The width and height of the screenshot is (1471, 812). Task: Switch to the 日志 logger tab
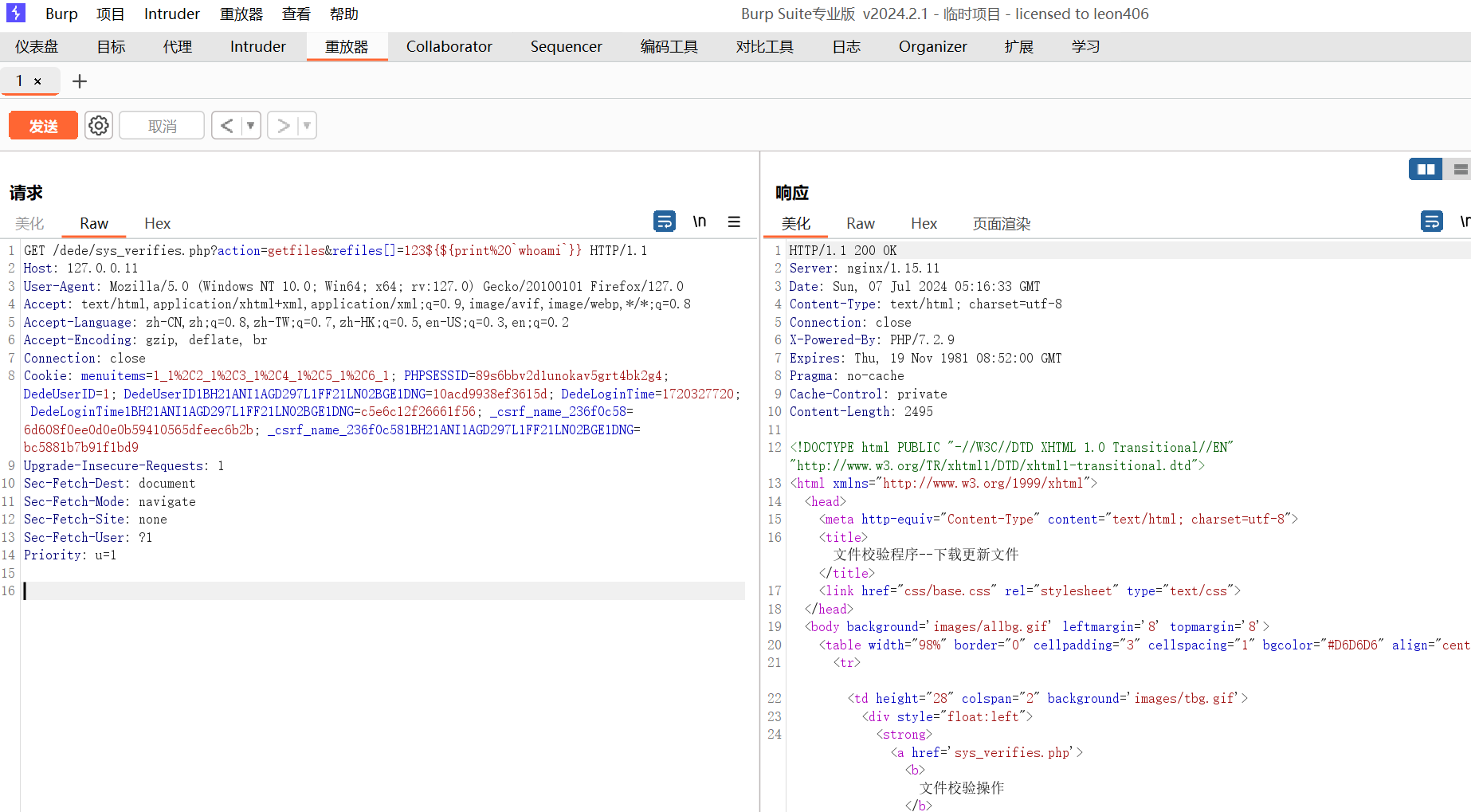(846, 46)
